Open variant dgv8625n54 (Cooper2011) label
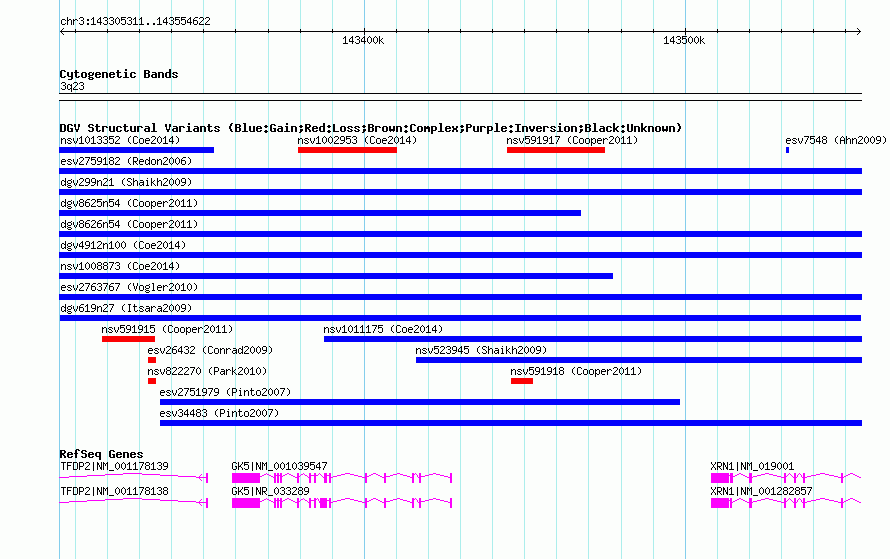Screen dimensions: 890x559 pyautogui.click(x=129, y=203)
